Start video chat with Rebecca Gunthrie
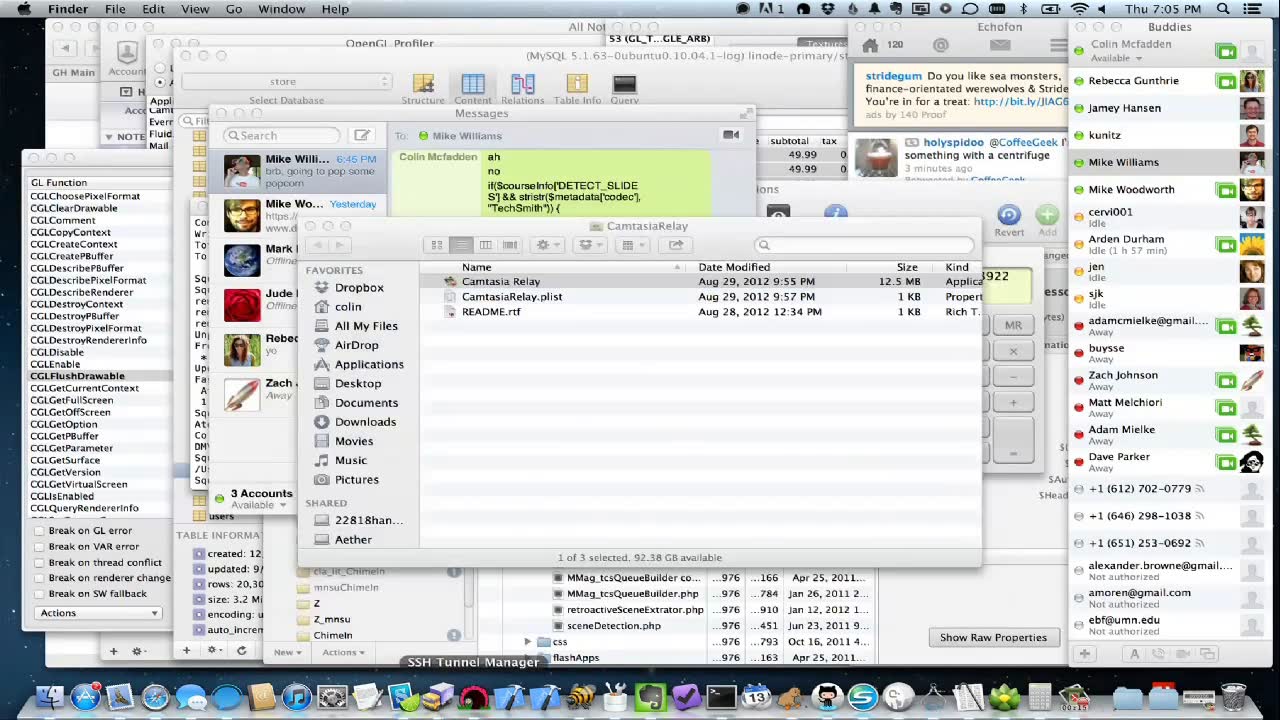 [1225, 81]
